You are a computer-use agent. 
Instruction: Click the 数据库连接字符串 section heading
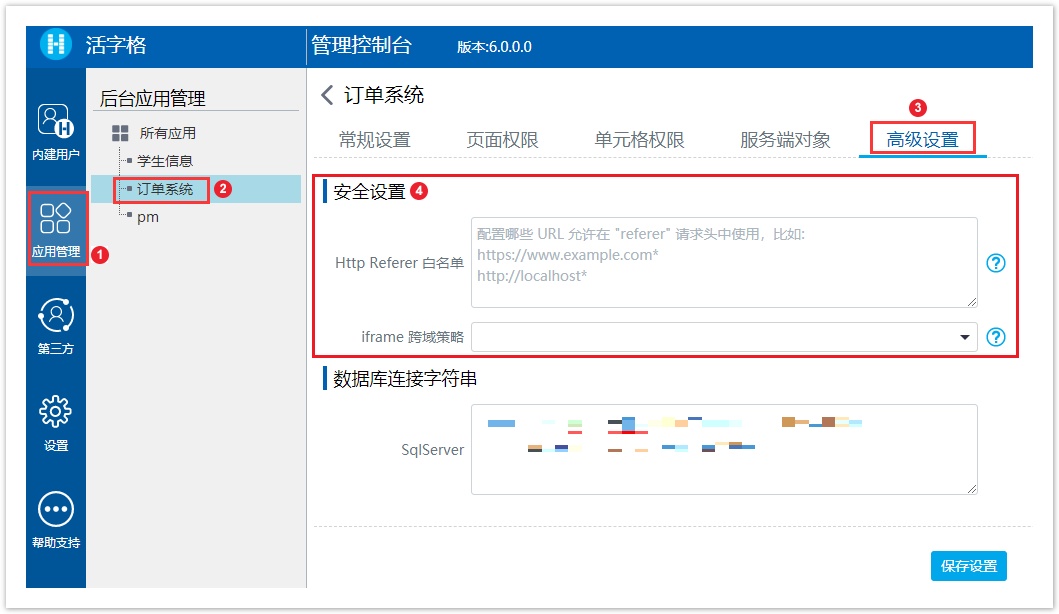[x=405, y=379]
